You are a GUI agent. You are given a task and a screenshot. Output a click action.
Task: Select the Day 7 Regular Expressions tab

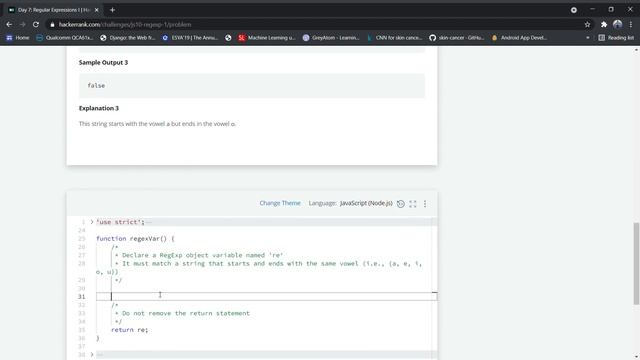[53, 10]
